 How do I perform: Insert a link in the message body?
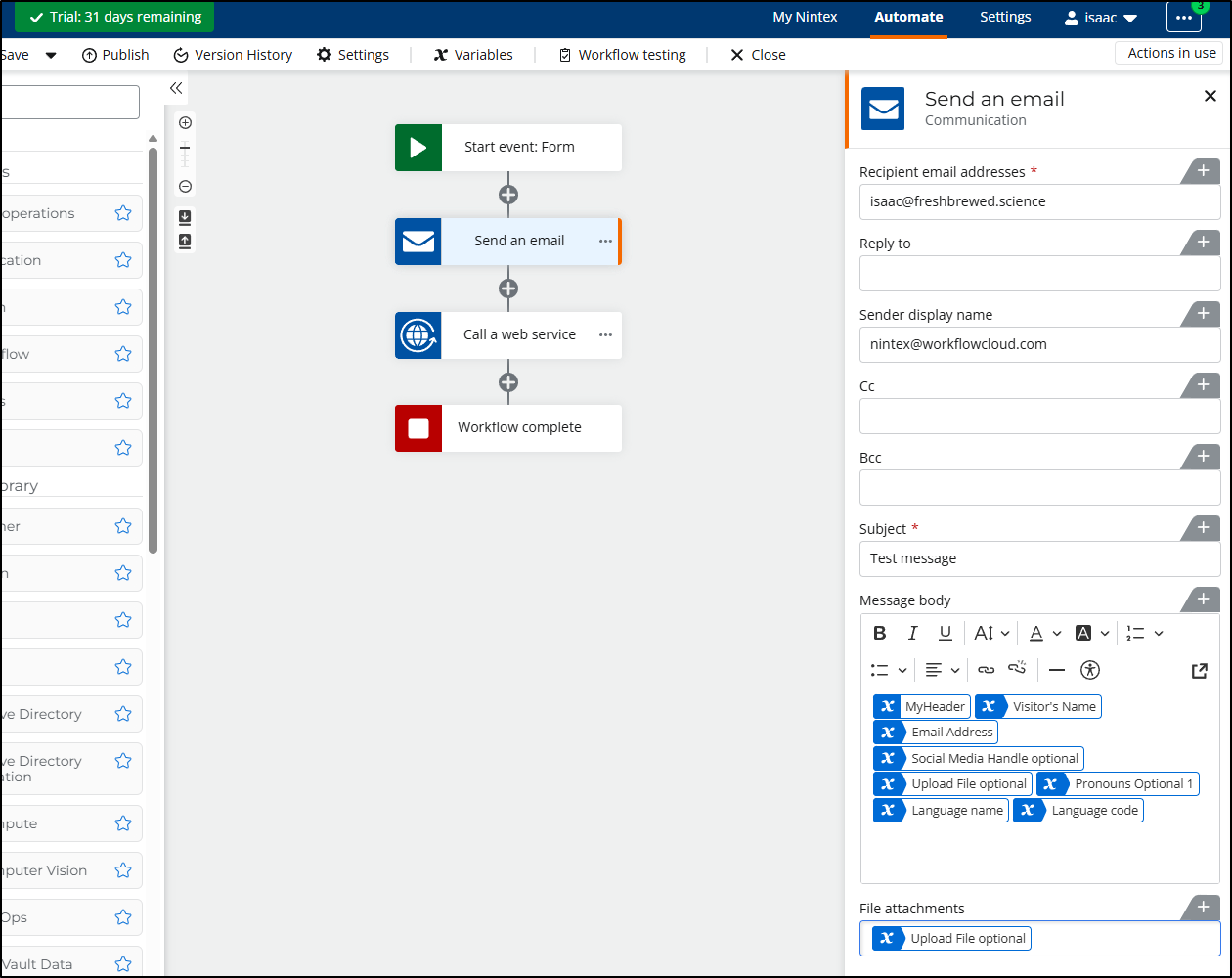986,670
